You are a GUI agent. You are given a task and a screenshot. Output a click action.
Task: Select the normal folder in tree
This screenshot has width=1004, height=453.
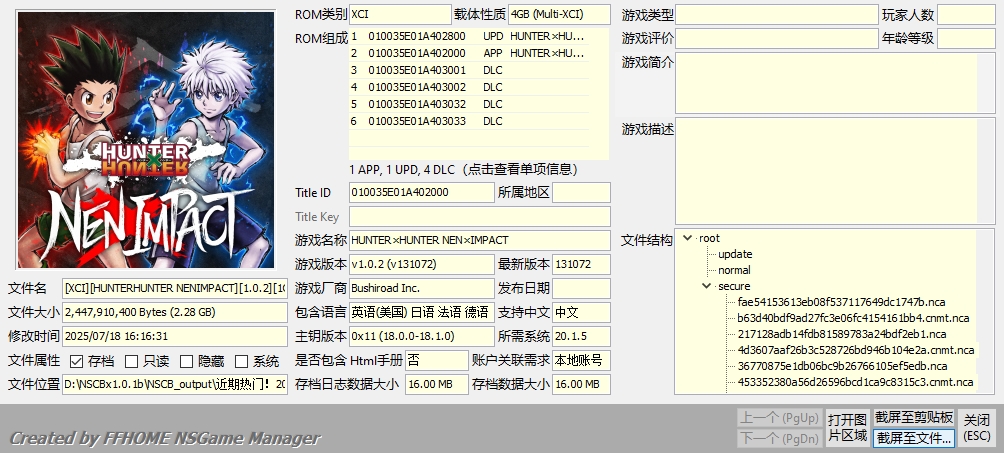click(x=734, y=270)
